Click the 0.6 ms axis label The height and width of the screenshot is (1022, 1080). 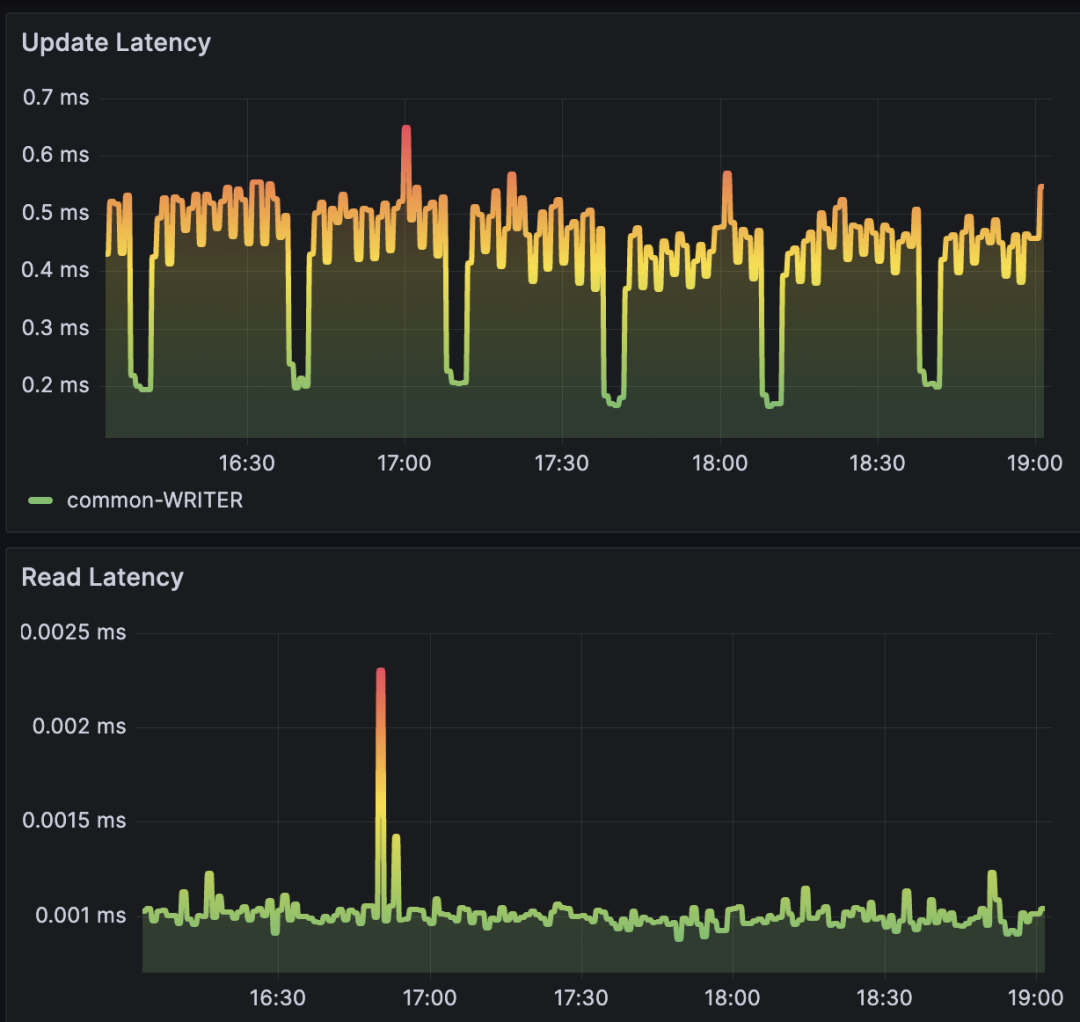tap(56, 154)
